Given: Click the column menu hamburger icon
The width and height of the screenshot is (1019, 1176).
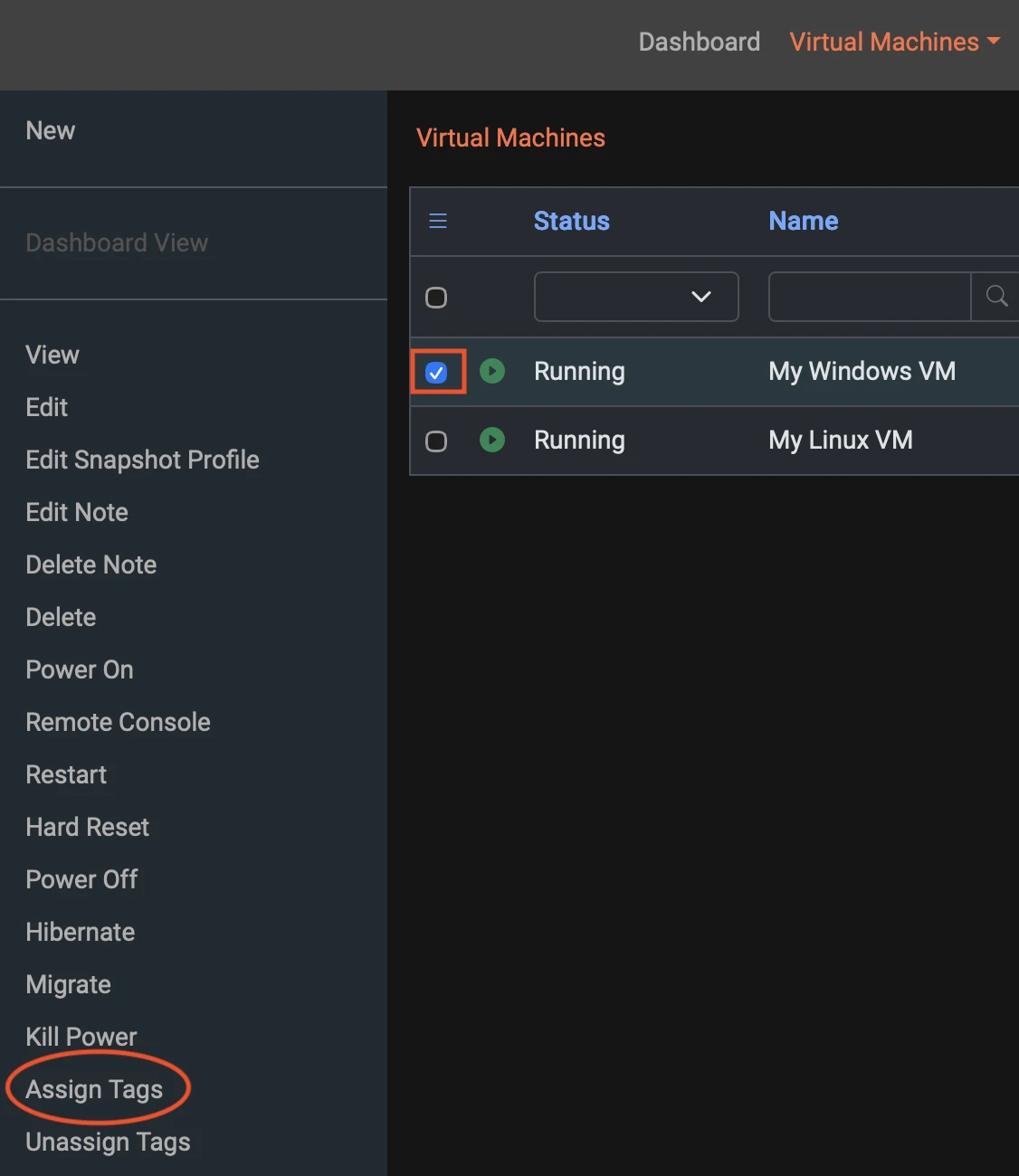Looking at the screenshot, I should (438, 221).
